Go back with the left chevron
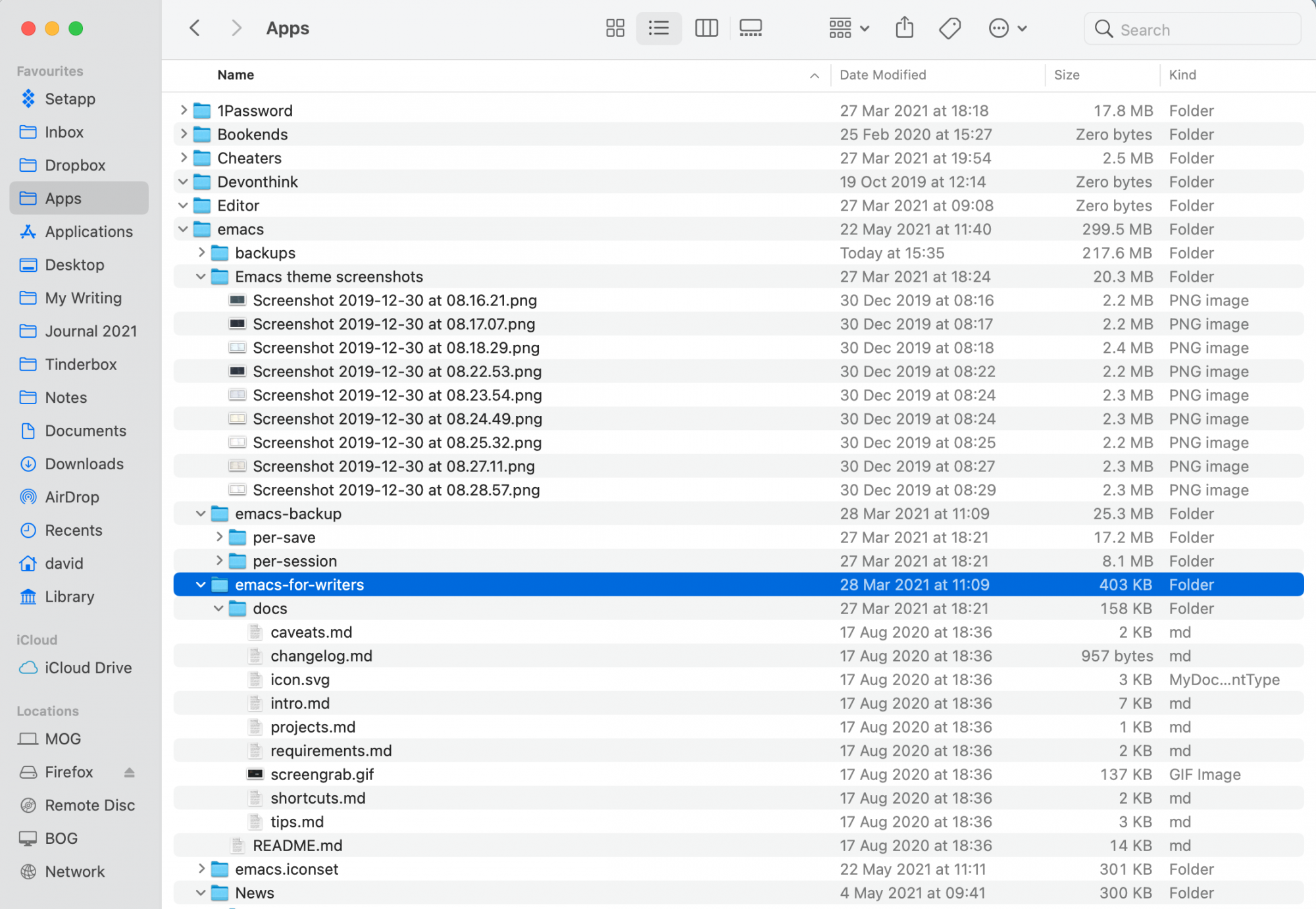1316x909 pixels. 195,28
